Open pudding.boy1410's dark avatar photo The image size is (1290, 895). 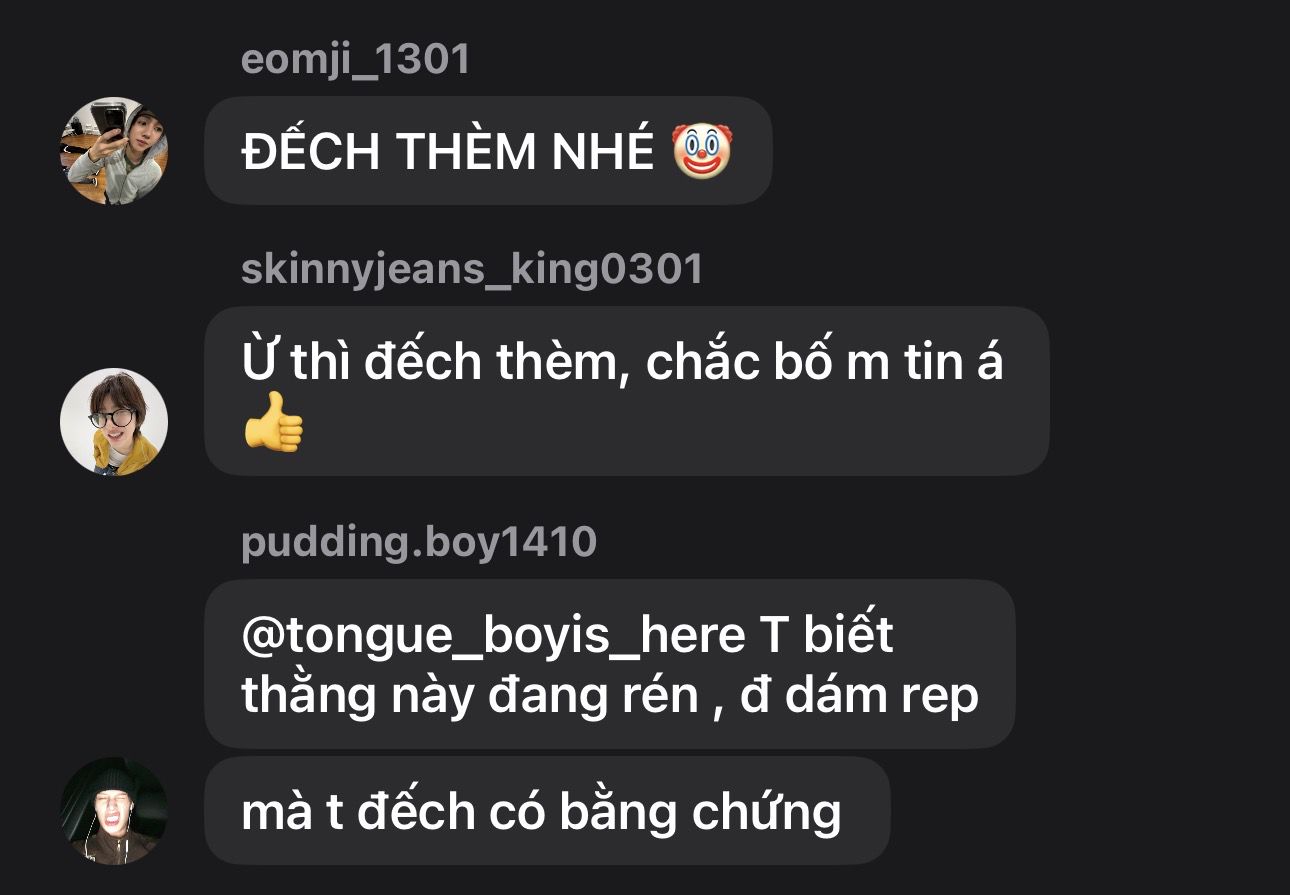(x=114, y=811)
